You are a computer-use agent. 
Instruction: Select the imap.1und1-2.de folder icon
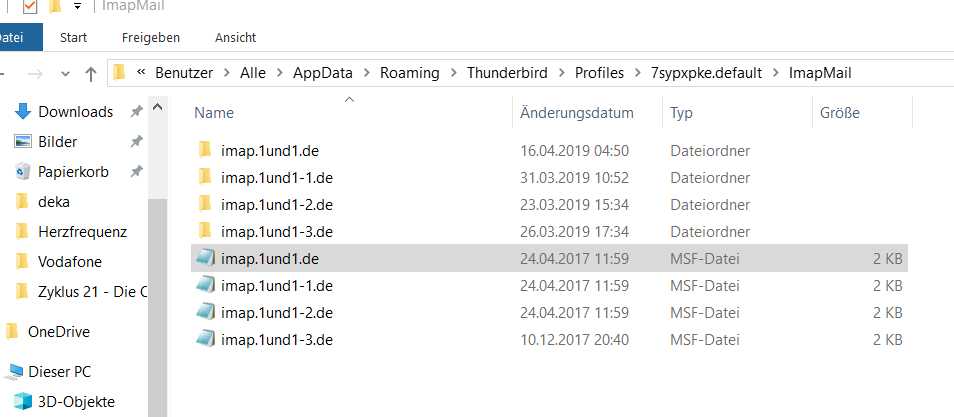pos(205,204)
